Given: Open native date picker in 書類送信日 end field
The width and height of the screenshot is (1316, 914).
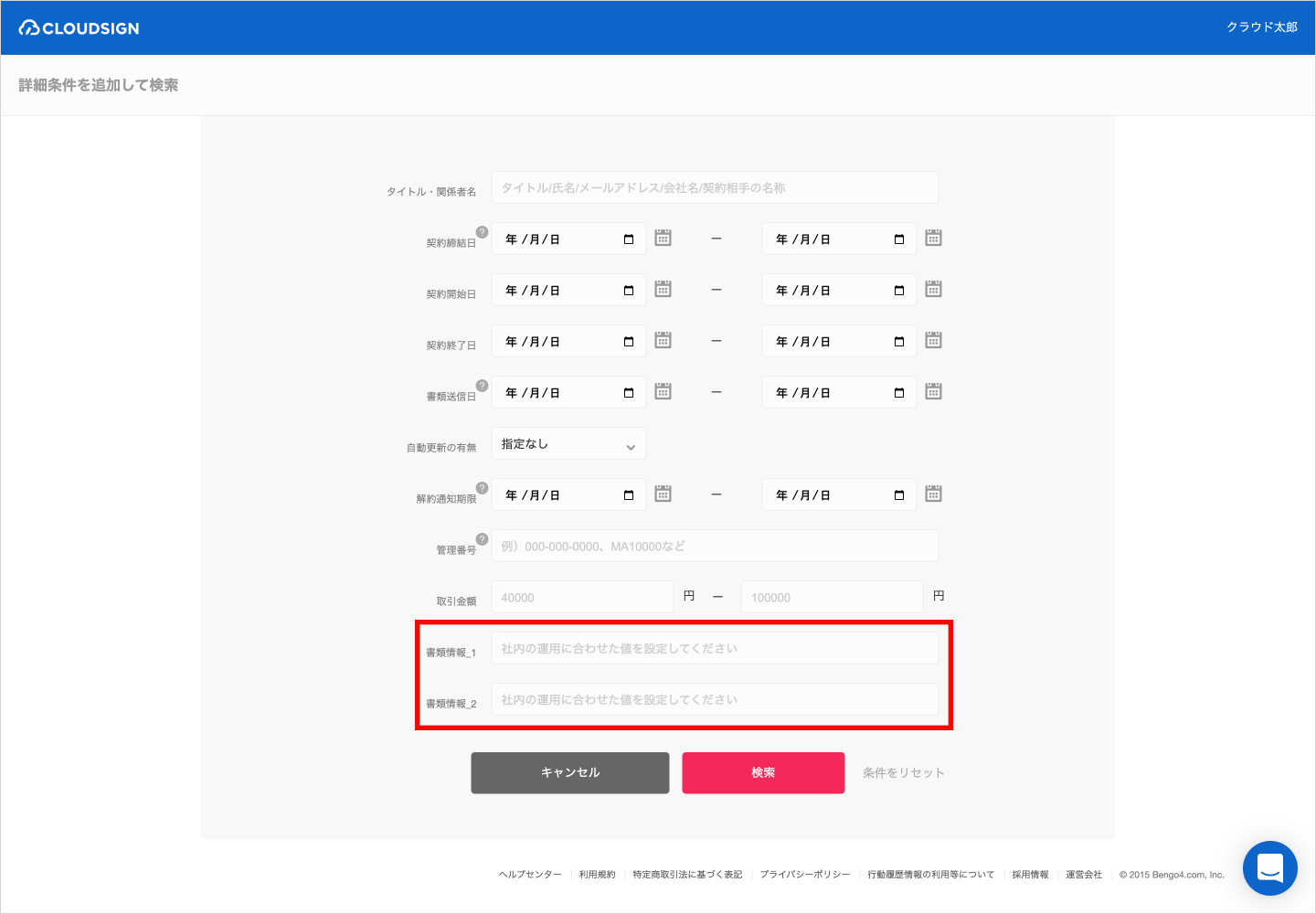Looking at the screenshot, I should (x=899, y=393).
